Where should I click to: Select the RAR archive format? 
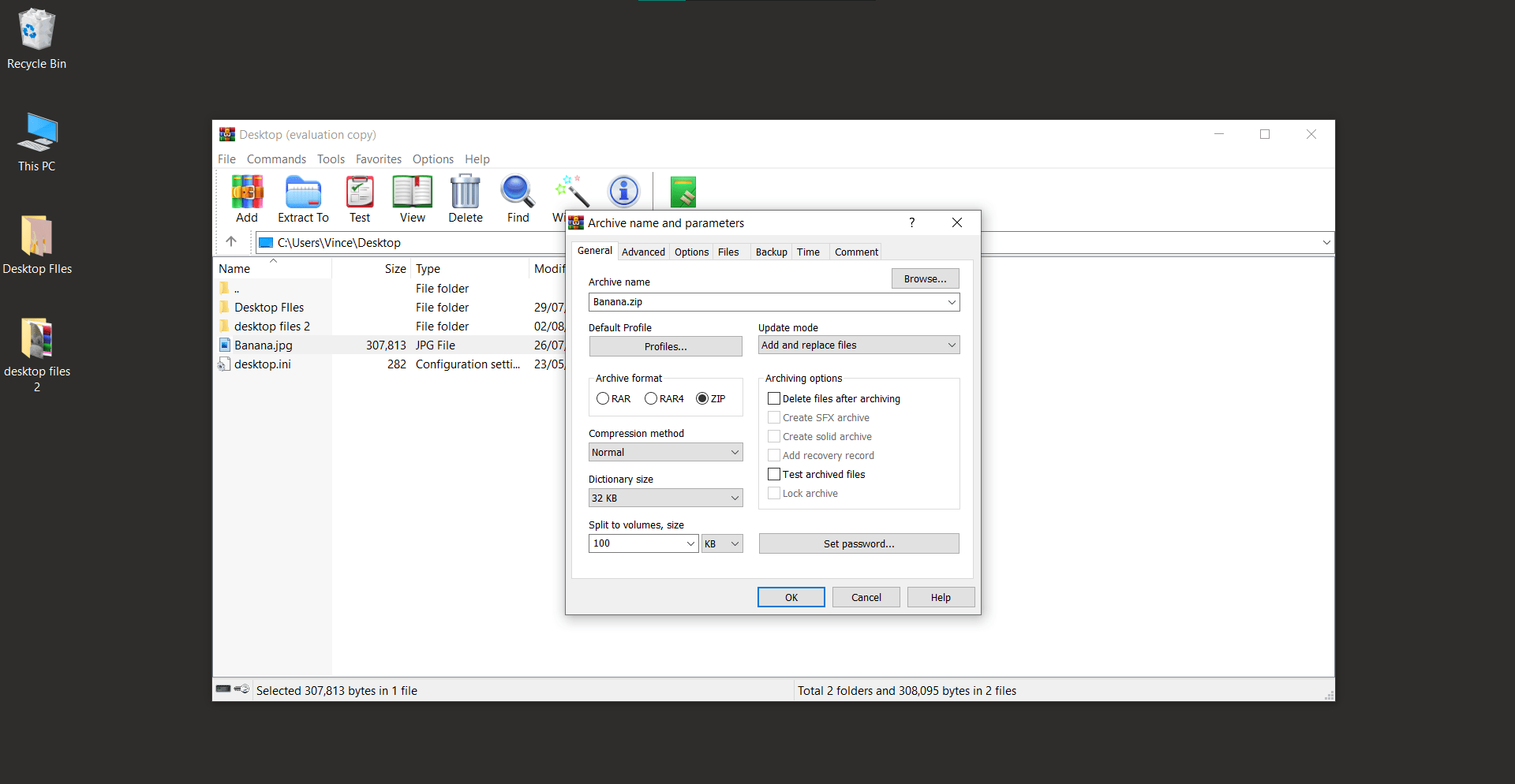(602, 398)
